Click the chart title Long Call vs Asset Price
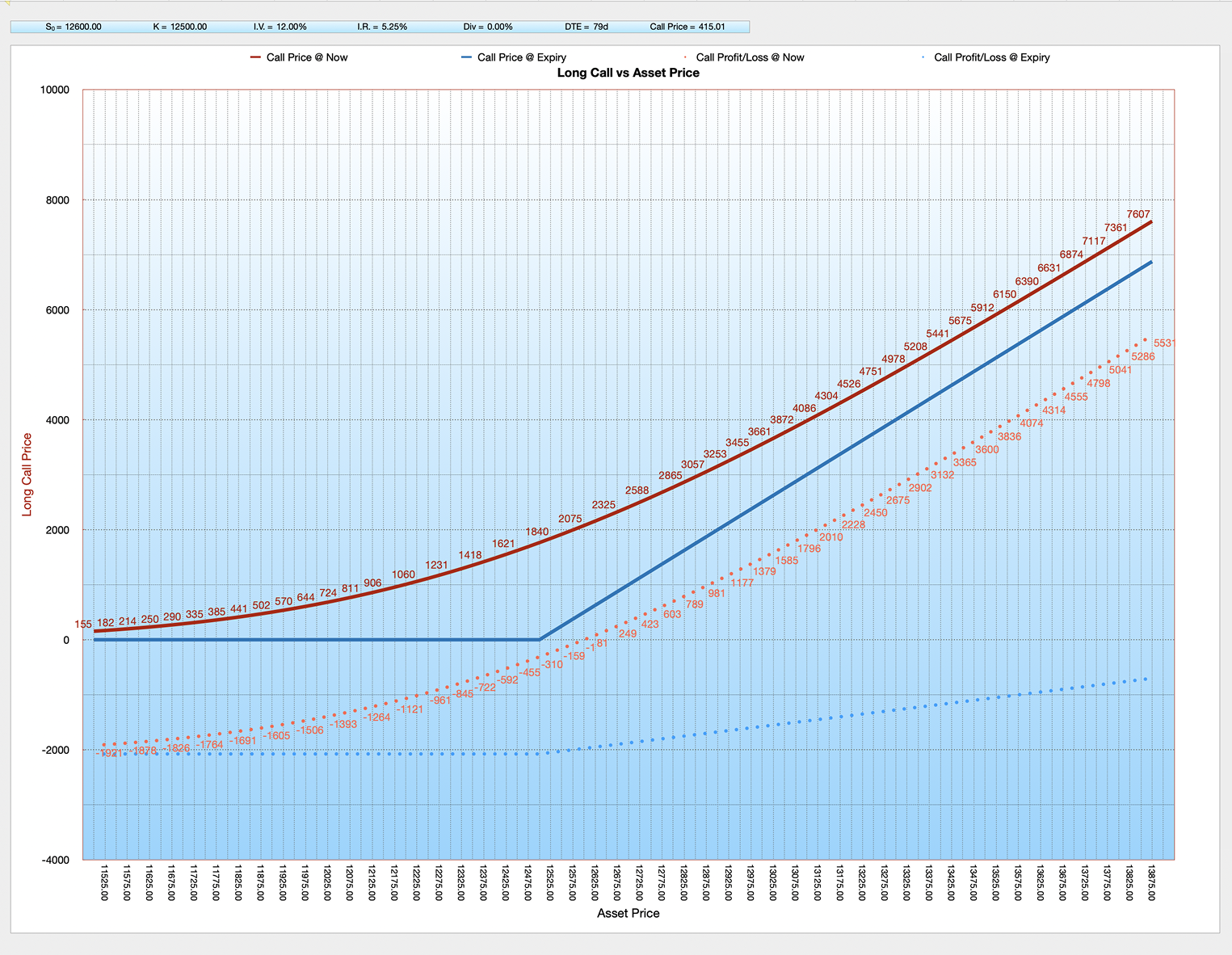The width and height of the screenshot is (1232, 955). (x=628, y=73)
